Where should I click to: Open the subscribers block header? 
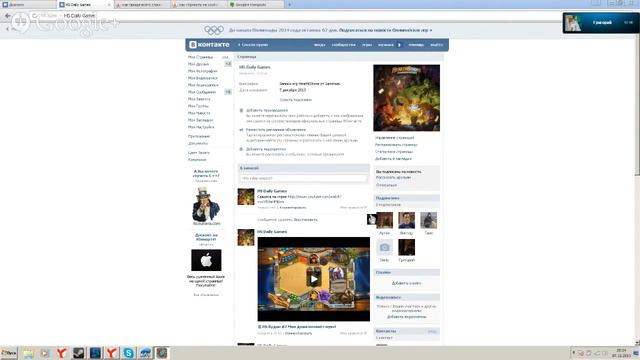coord(407,198)
